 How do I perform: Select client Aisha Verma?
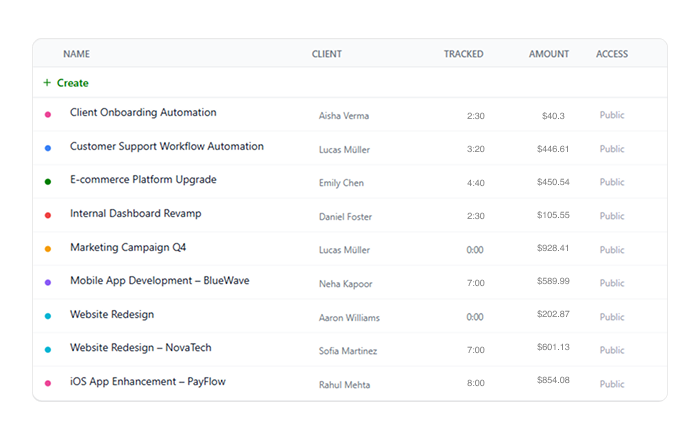344,116
